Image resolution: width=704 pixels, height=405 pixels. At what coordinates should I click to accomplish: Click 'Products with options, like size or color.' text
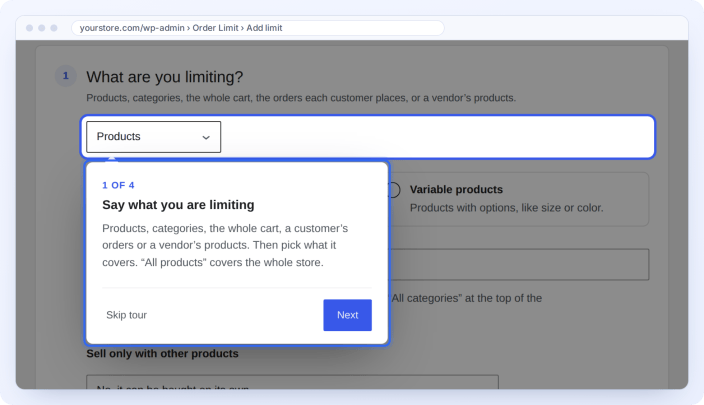coord(506,208)
